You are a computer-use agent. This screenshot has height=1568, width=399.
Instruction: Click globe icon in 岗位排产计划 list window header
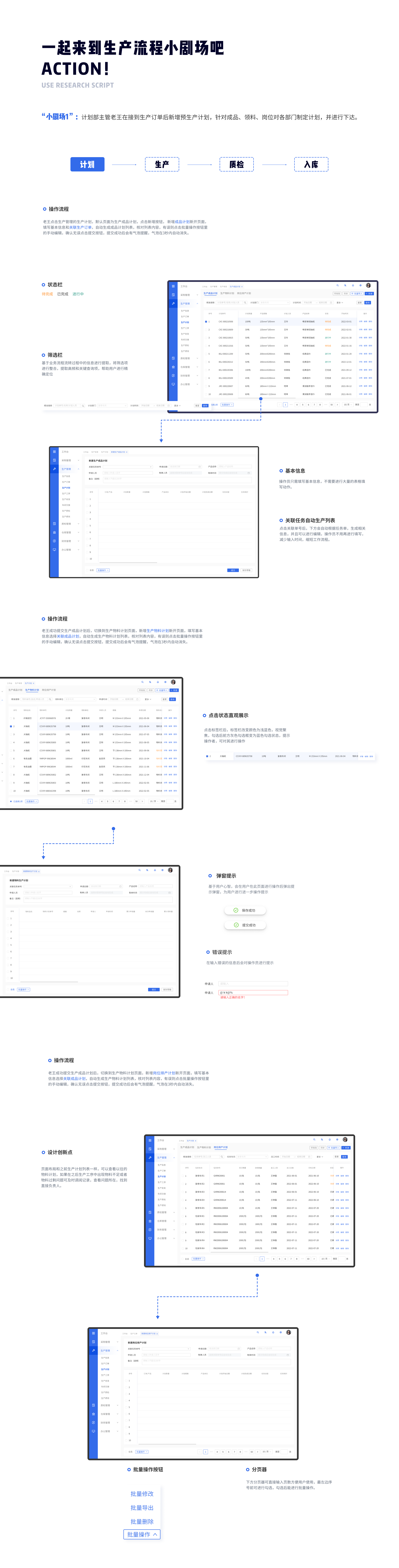point(337,1140)
